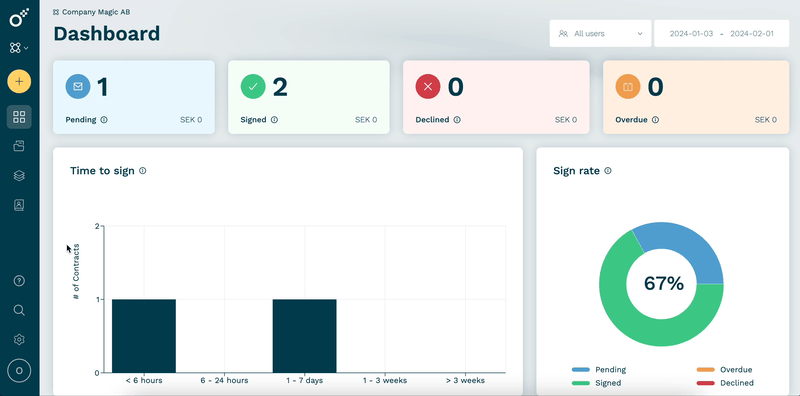Click the green Signed checkmark icon
This screenshot has height=396, width=800.
(x=253, y=87)
